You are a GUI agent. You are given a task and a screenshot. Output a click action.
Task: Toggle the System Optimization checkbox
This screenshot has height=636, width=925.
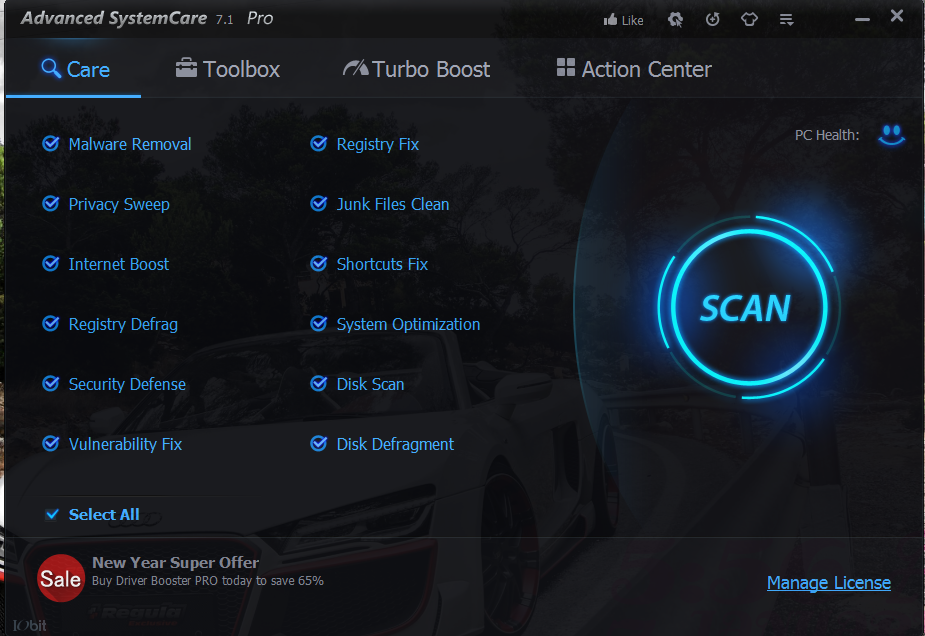click(x=319, y=323)
